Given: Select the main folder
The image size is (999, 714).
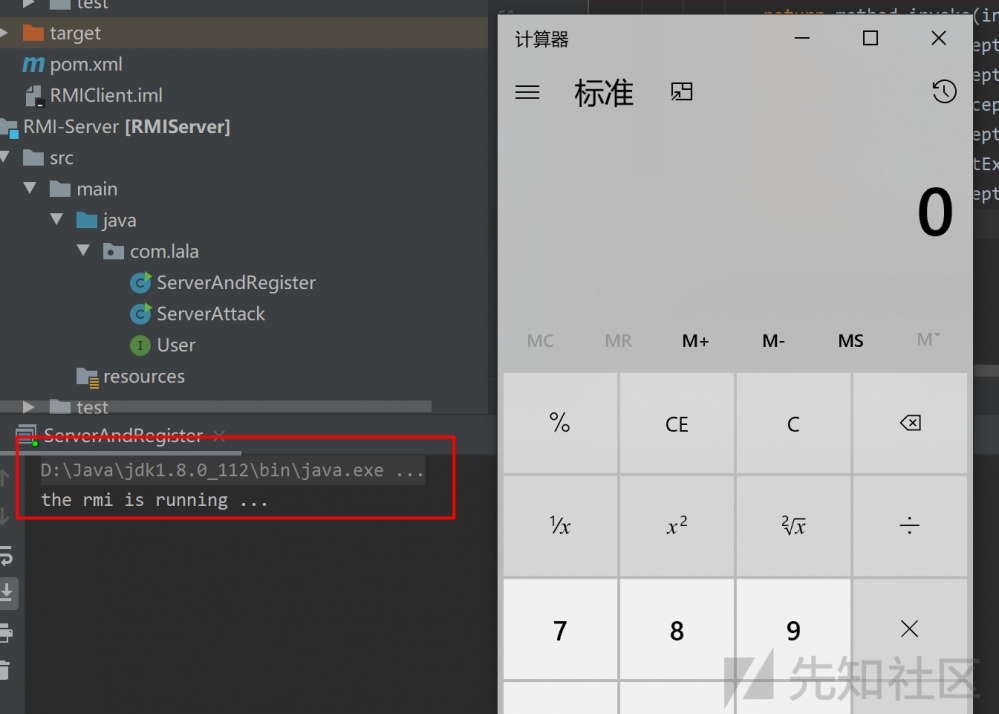Looking at the screenshot, I should 97,189.
